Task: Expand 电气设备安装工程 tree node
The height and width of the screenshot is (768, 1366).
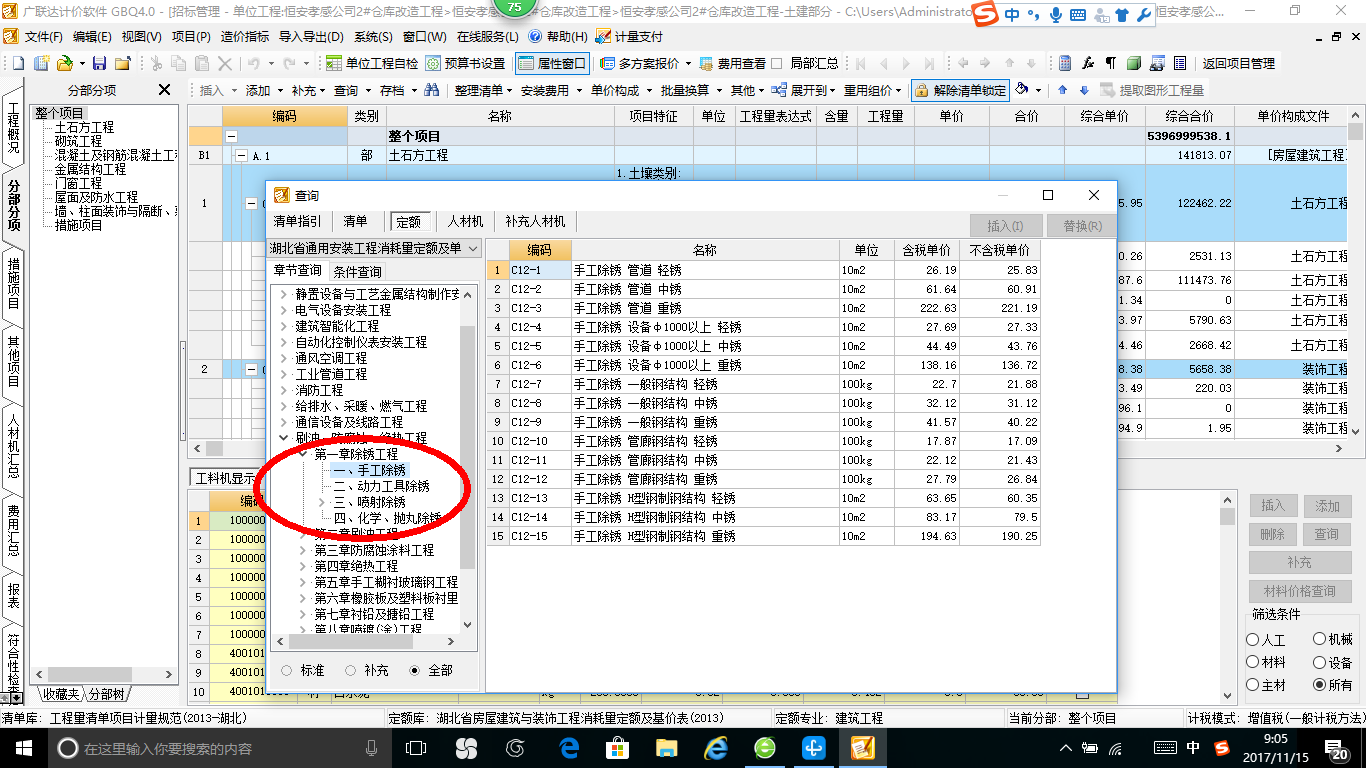Action: [x=284, y=310]
